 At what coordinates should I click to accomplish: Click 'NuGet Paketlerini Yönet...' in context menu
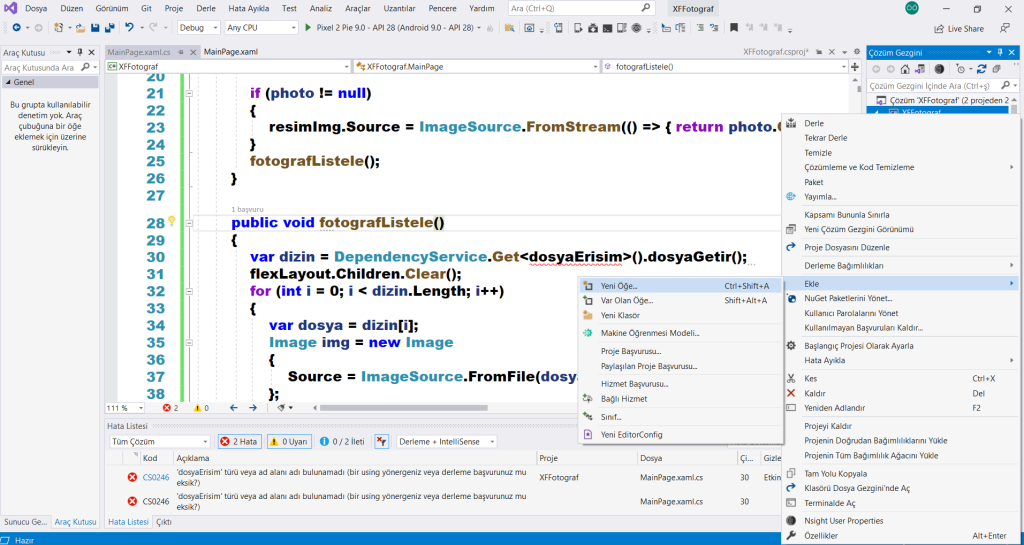point(849,298)
